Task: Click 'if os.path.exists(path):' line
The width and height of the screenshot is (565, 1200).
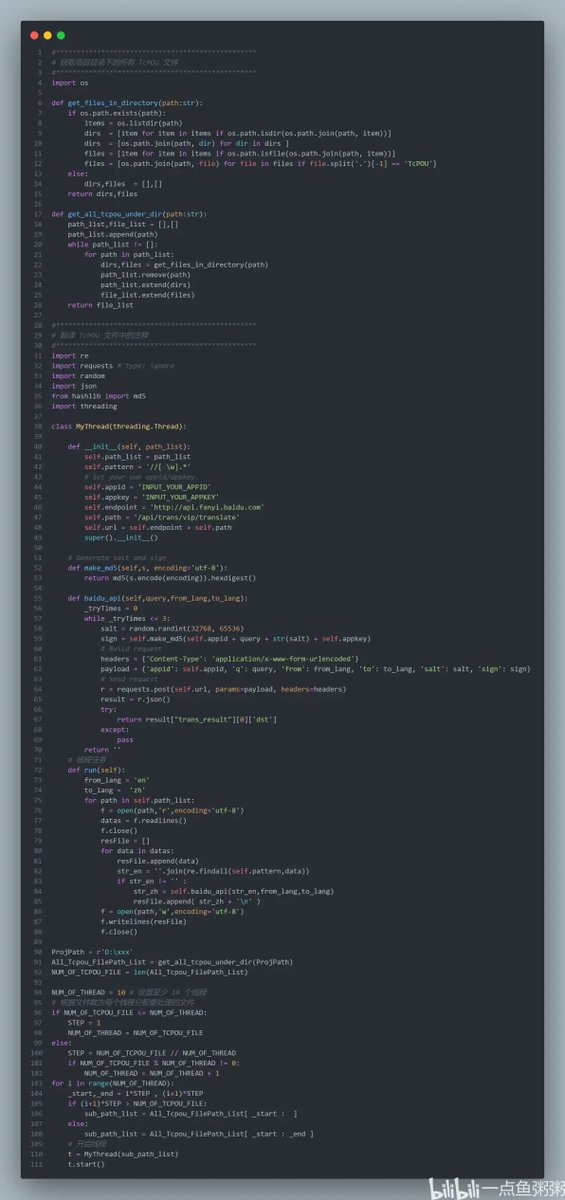Action: tap(116, 113)
